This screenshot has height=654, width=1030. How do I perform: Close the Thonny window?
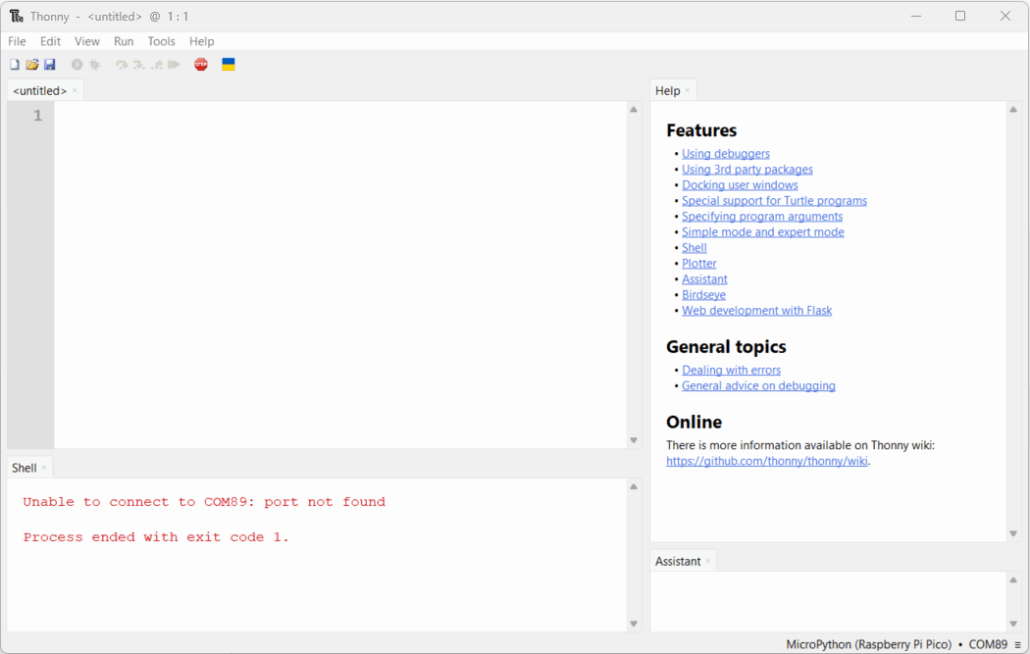[x=1005, y=16]
